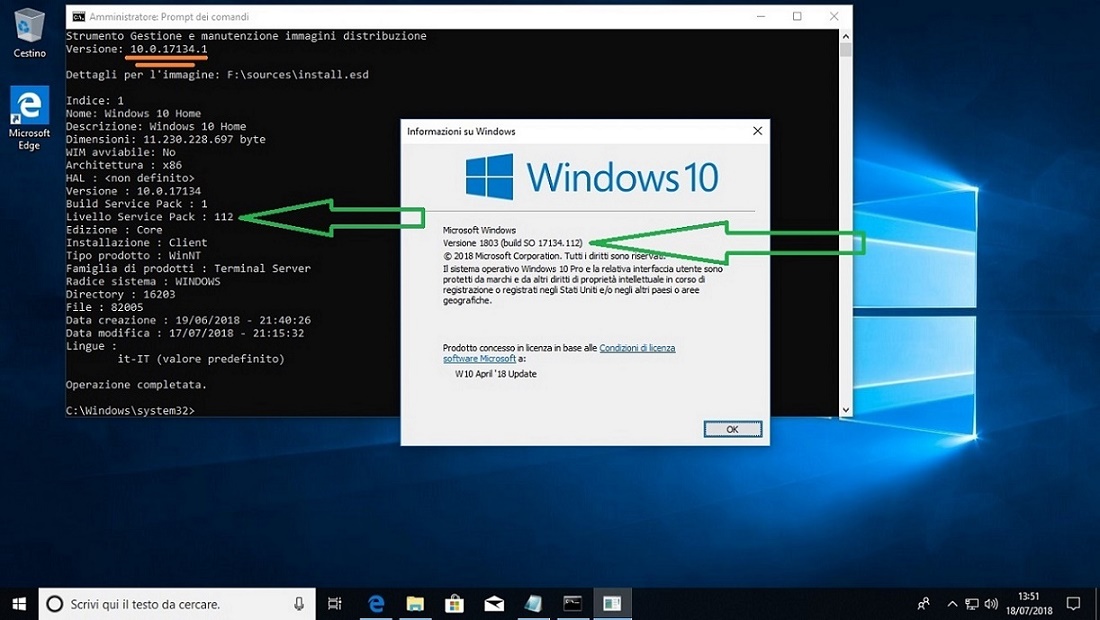
Task: Open Microsoft Store from the taskbar
Action: 455,603
